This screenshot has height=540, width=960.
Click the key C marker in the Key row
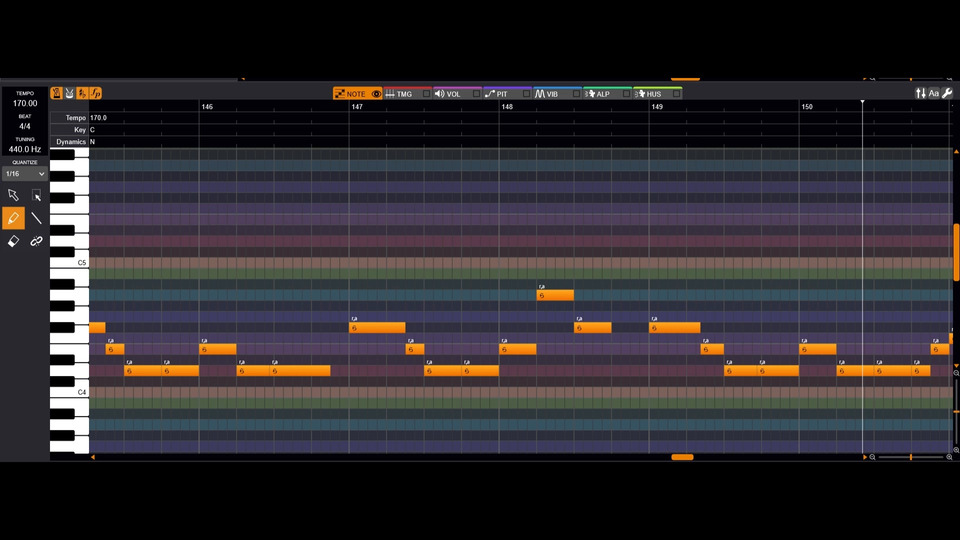pos(92,130)
